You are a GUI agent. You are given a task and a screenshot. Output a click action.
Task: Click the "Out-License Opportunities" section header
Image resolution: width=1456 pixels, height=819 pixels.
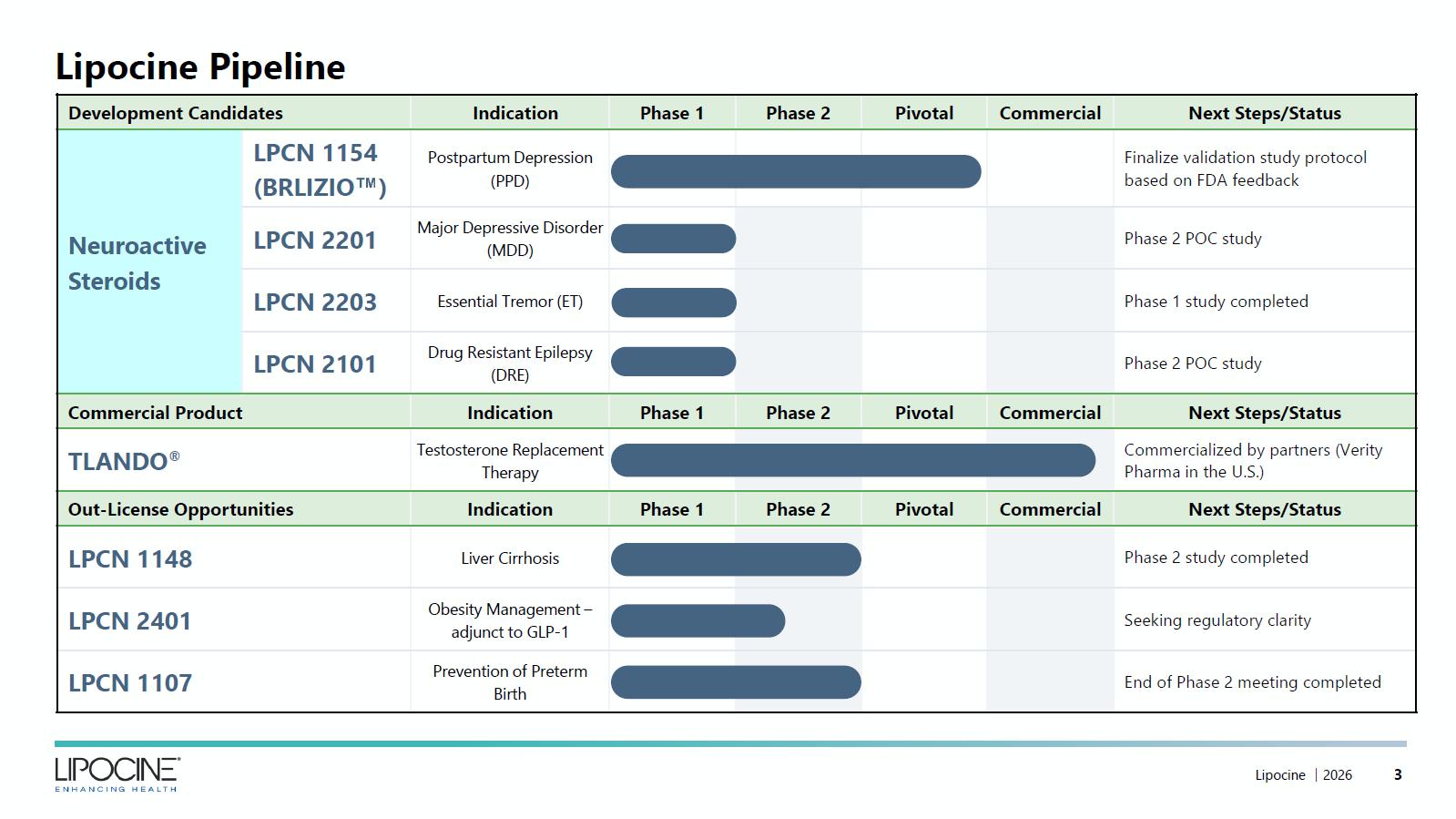coord(181,509)
